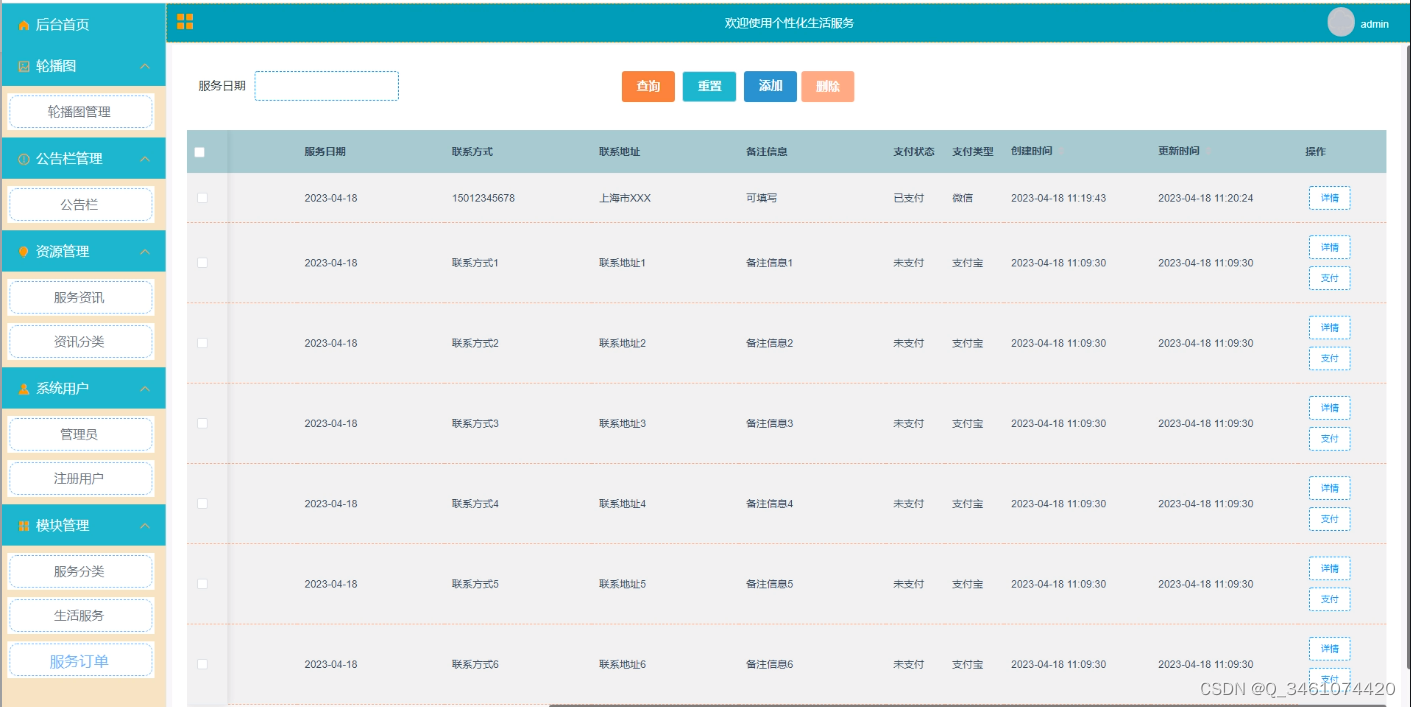Check the row for 联系方式1
The image size is (1411, 707).
[202, 263]
